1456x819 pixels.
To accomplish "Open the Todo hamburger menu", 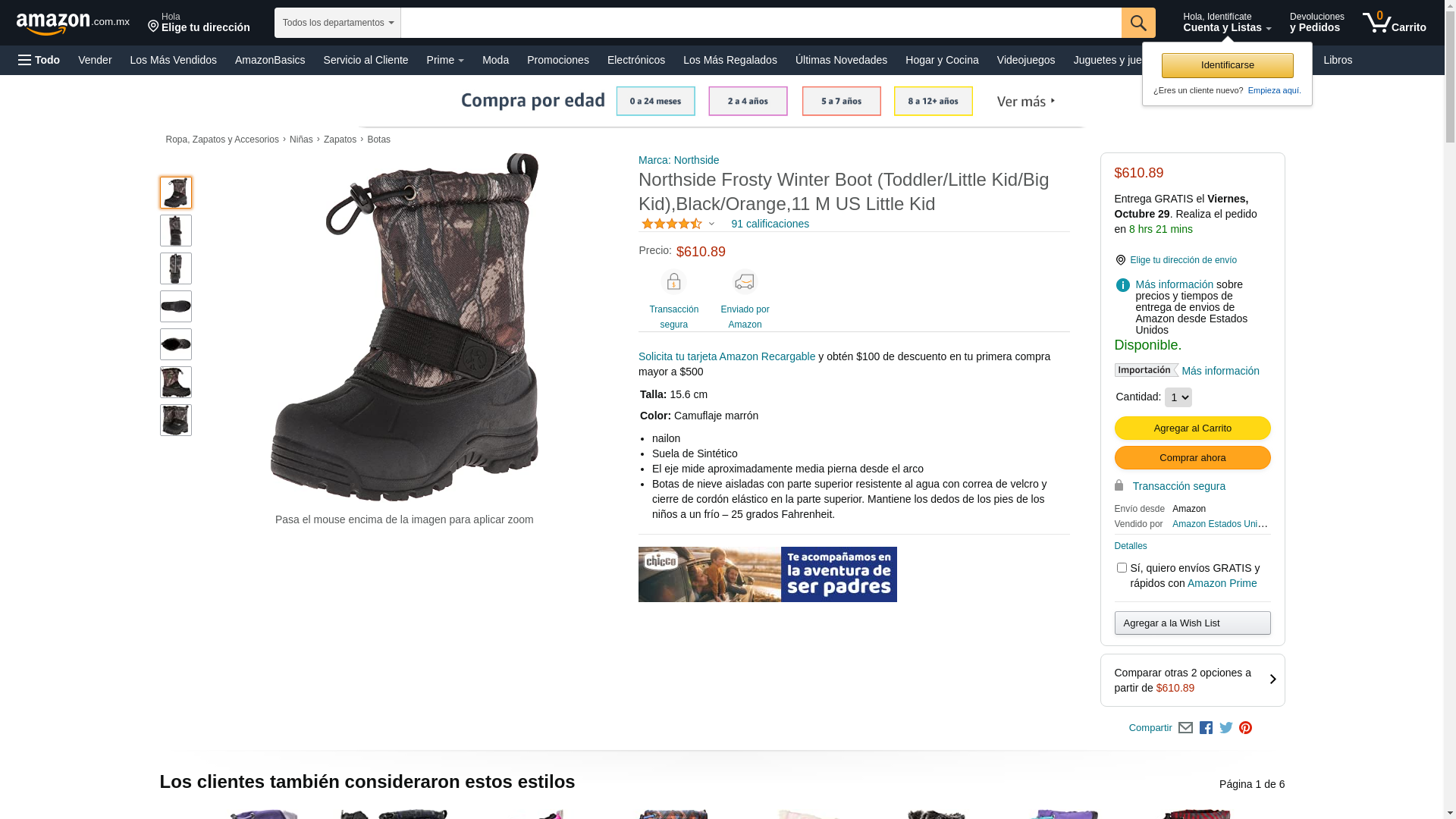I will pos(39,60).
